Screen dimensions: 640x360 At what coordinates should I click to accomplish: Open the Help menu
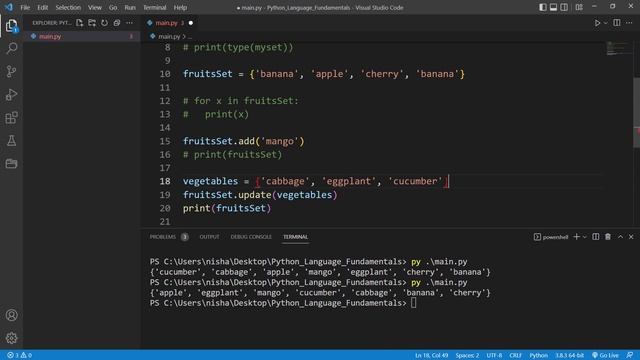pyautogui.click(x=180, y=7)
